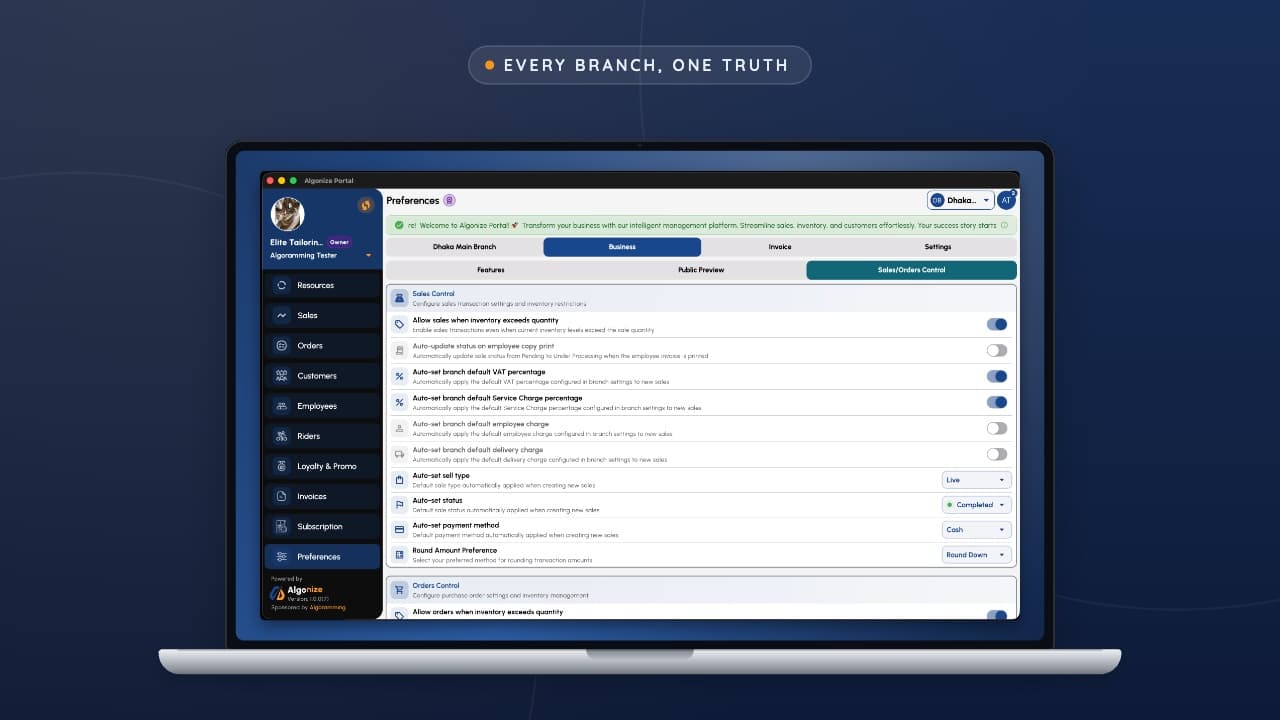
Task: Toggle Allow sales when inventory exceeds quantity
Action: tap(997, 324)
